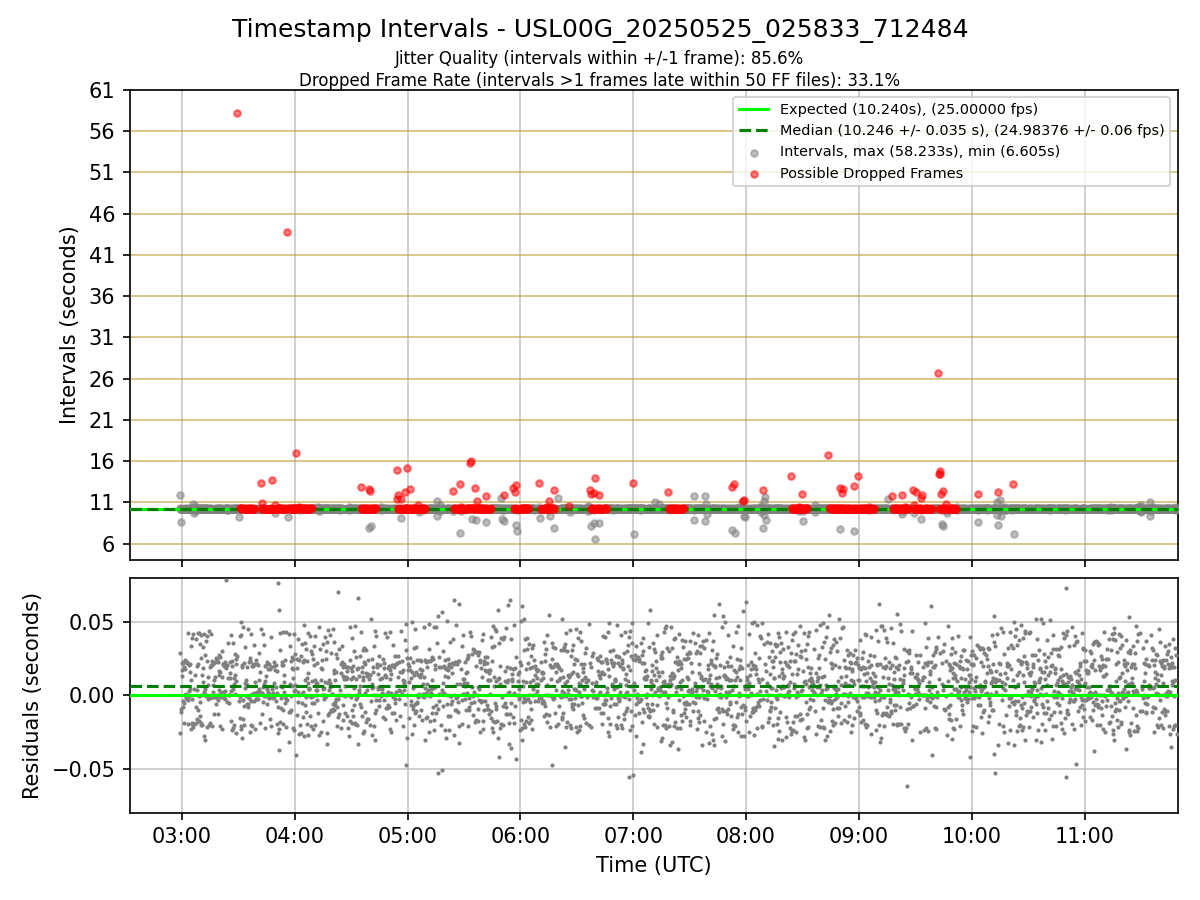Click the '56' y-axis tick label
The height and width of the screenshot is (900, 1200).
point(103,132)
